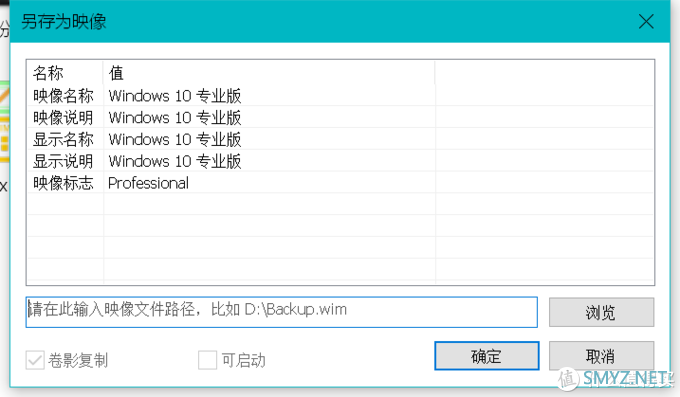Click the 值 column header
Viewport: 680px width, 397px height.
[116, 73]
